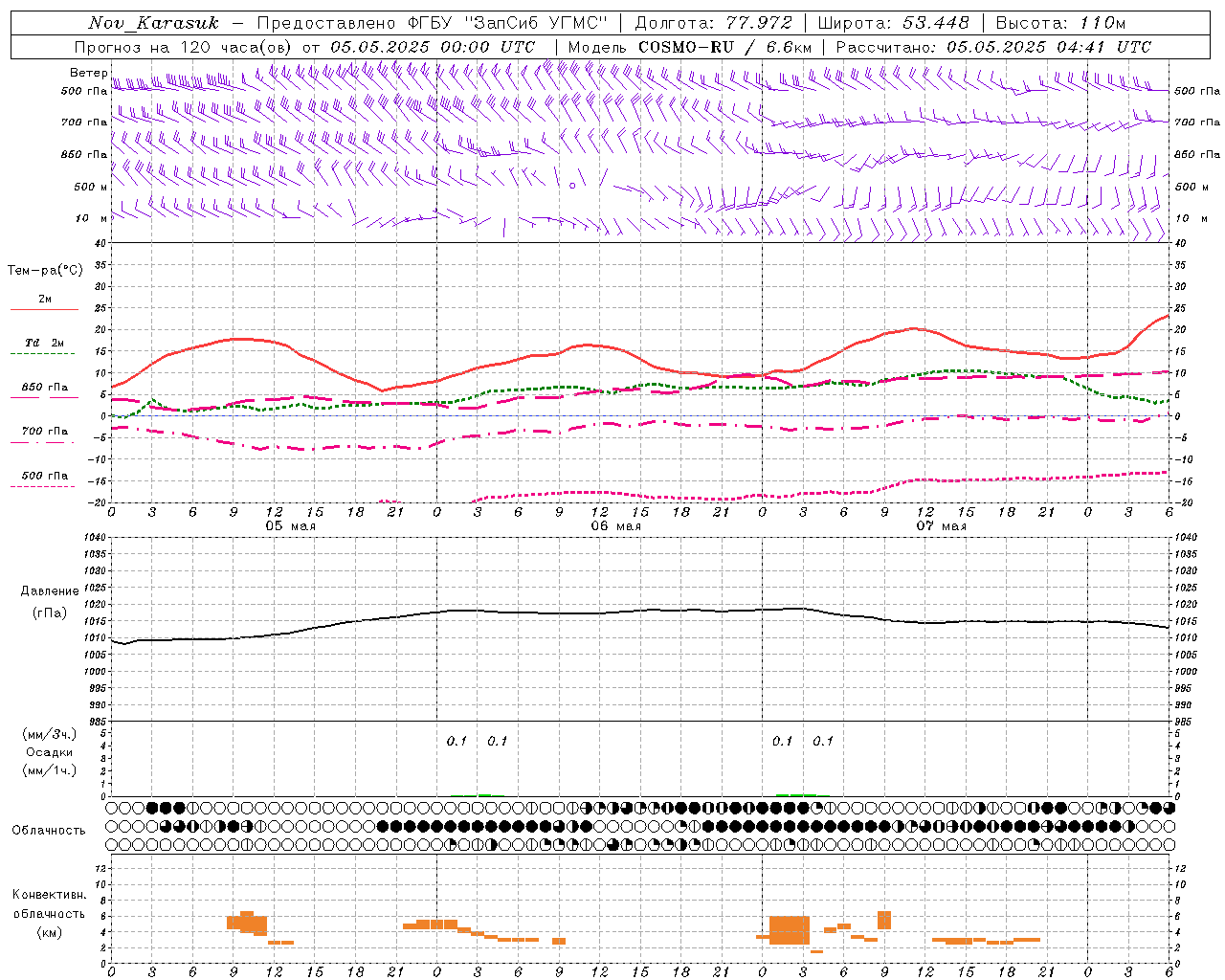Click 'Прогноз на 120 часа(ов)' forecast text
This screenshot has height=980, width=1225.
185,47
